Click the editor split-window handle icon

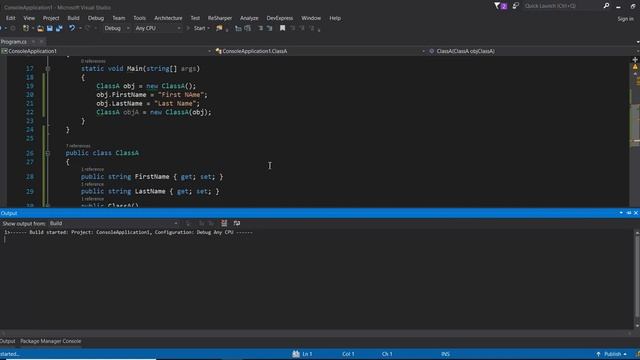click(x=635, y=60)
